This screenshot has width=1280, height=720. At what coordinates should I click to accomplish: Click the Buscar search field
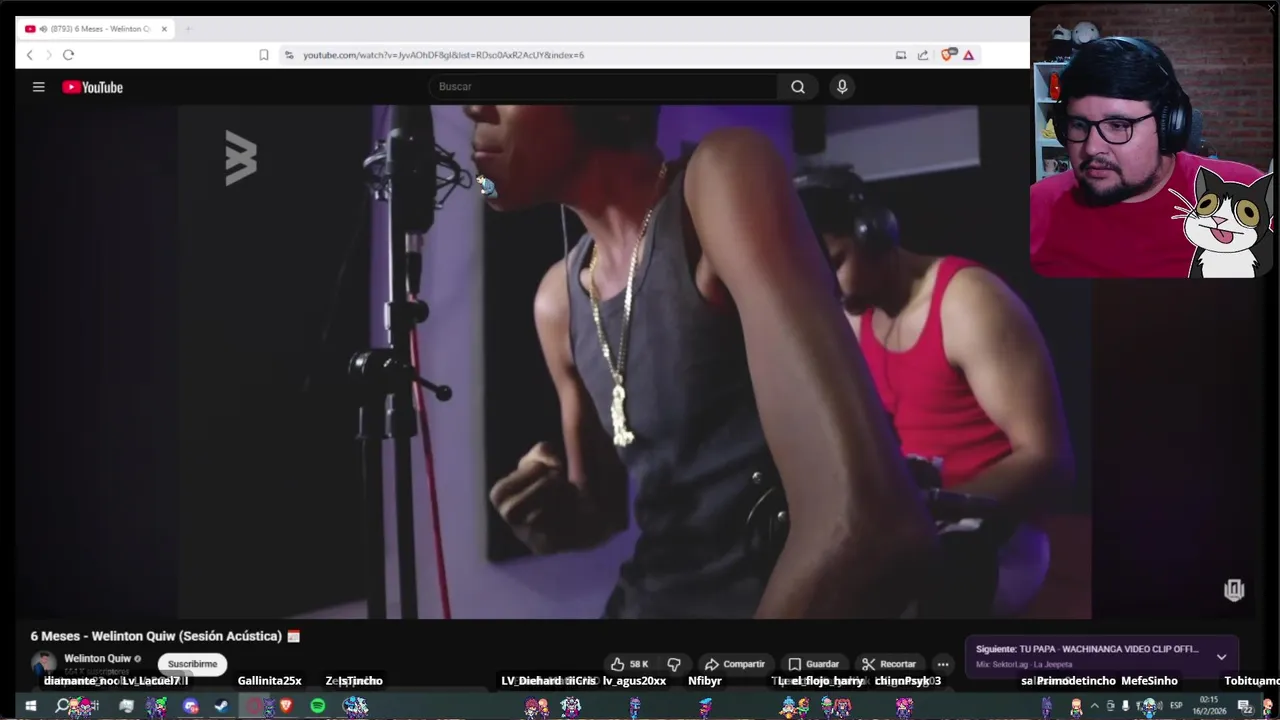point(602,87)
